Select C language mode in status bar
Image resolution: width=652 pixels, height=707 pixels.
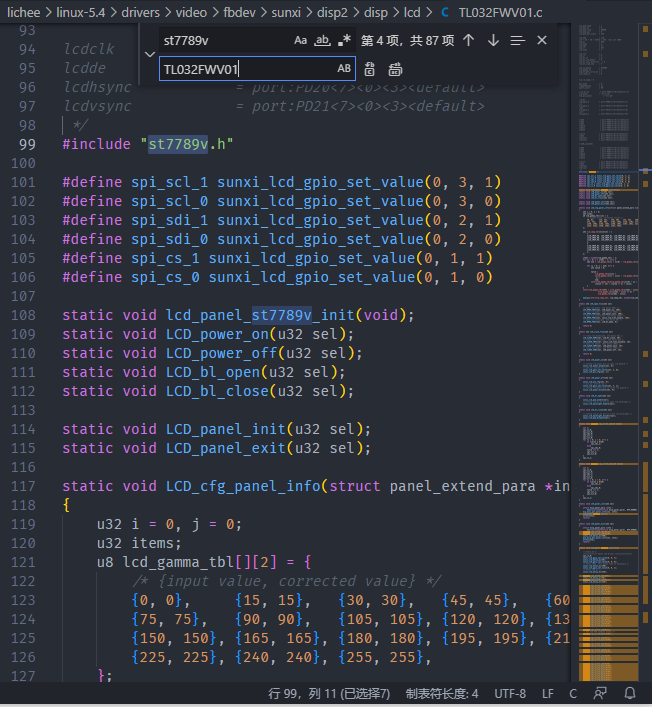click(573, 693)
